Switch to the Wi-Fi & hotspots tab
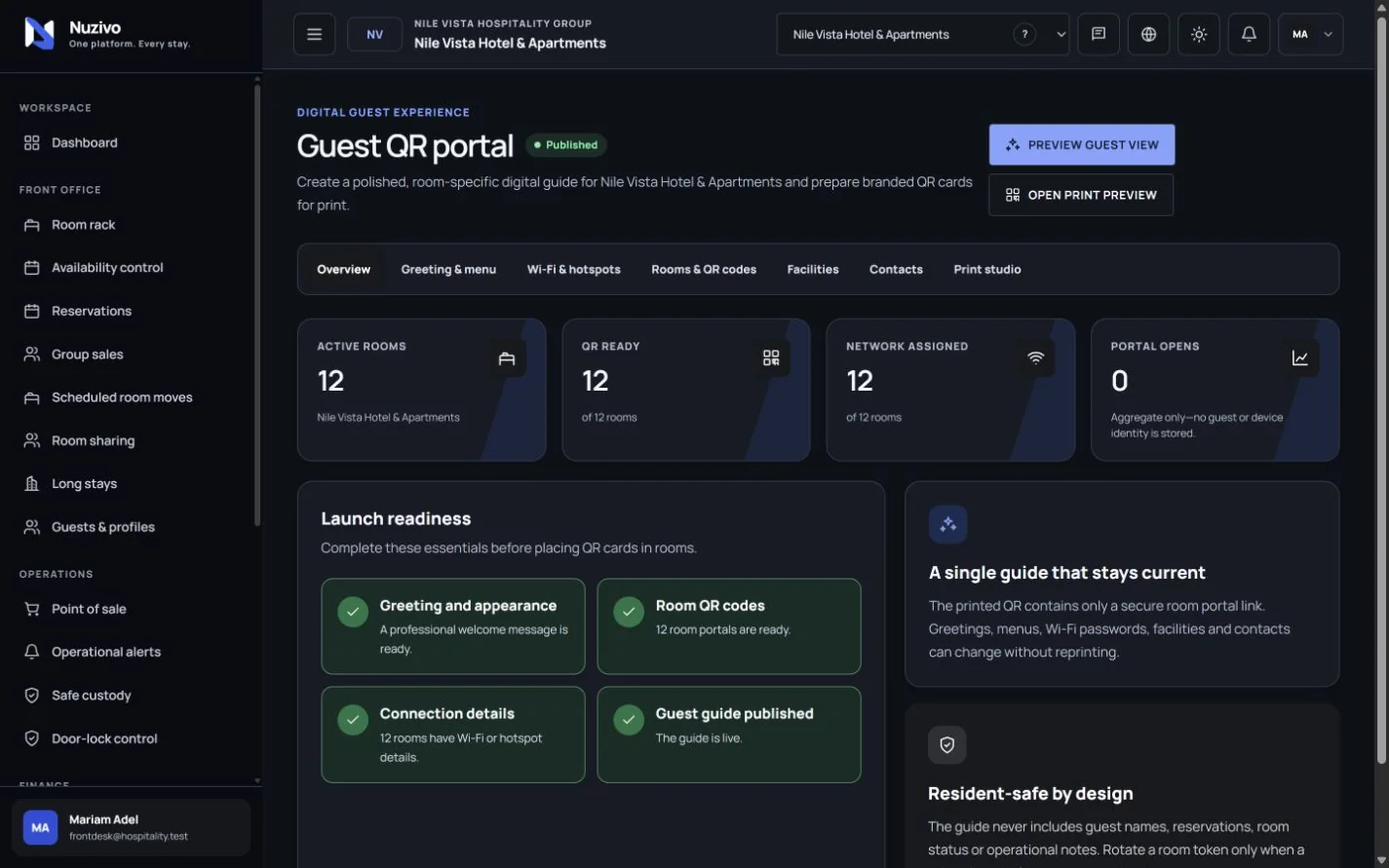1389x868 pixels. pos(573,269)
